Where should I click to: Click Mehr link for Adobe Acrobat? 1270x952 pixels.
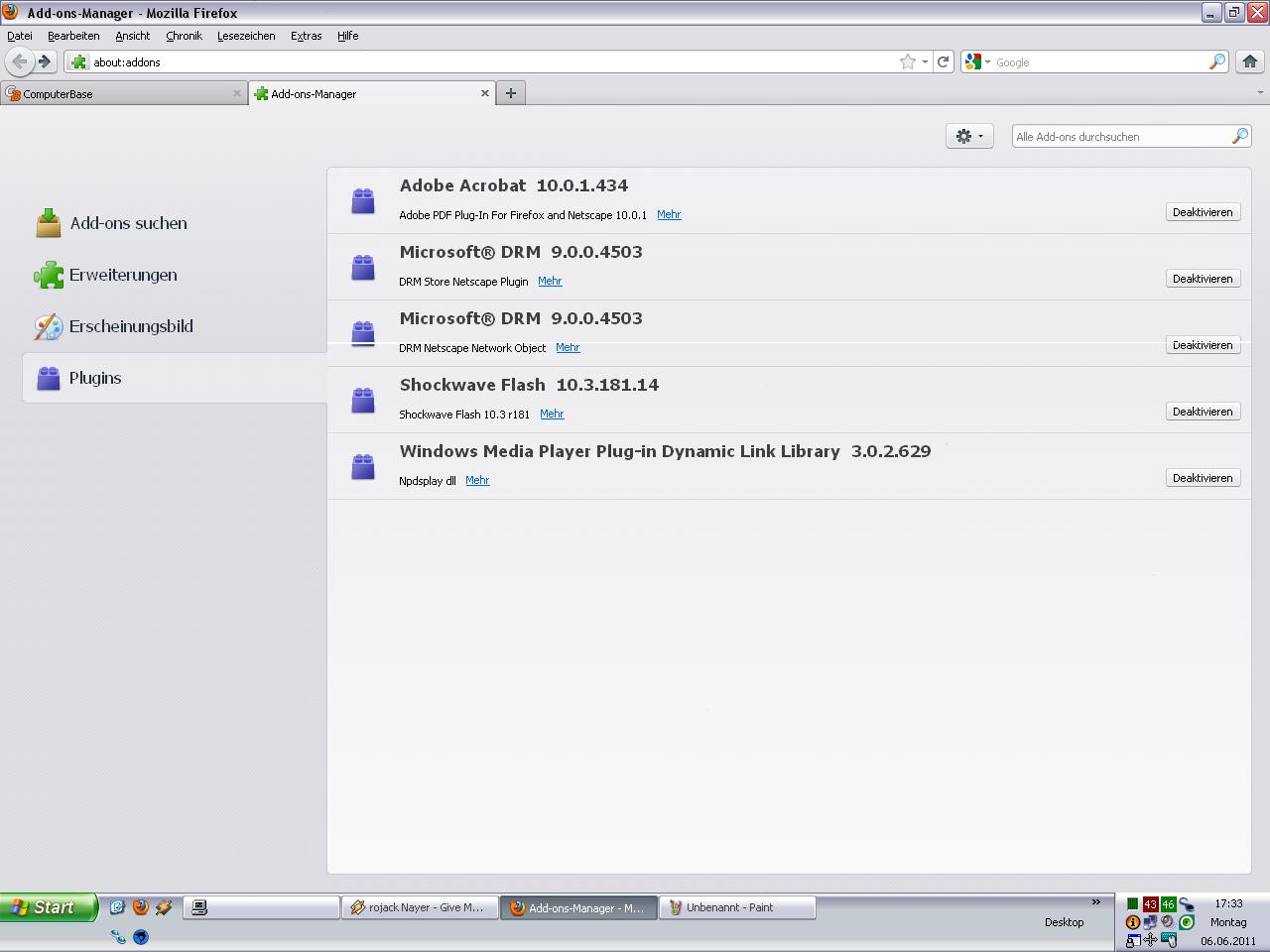tap(669, 214)
